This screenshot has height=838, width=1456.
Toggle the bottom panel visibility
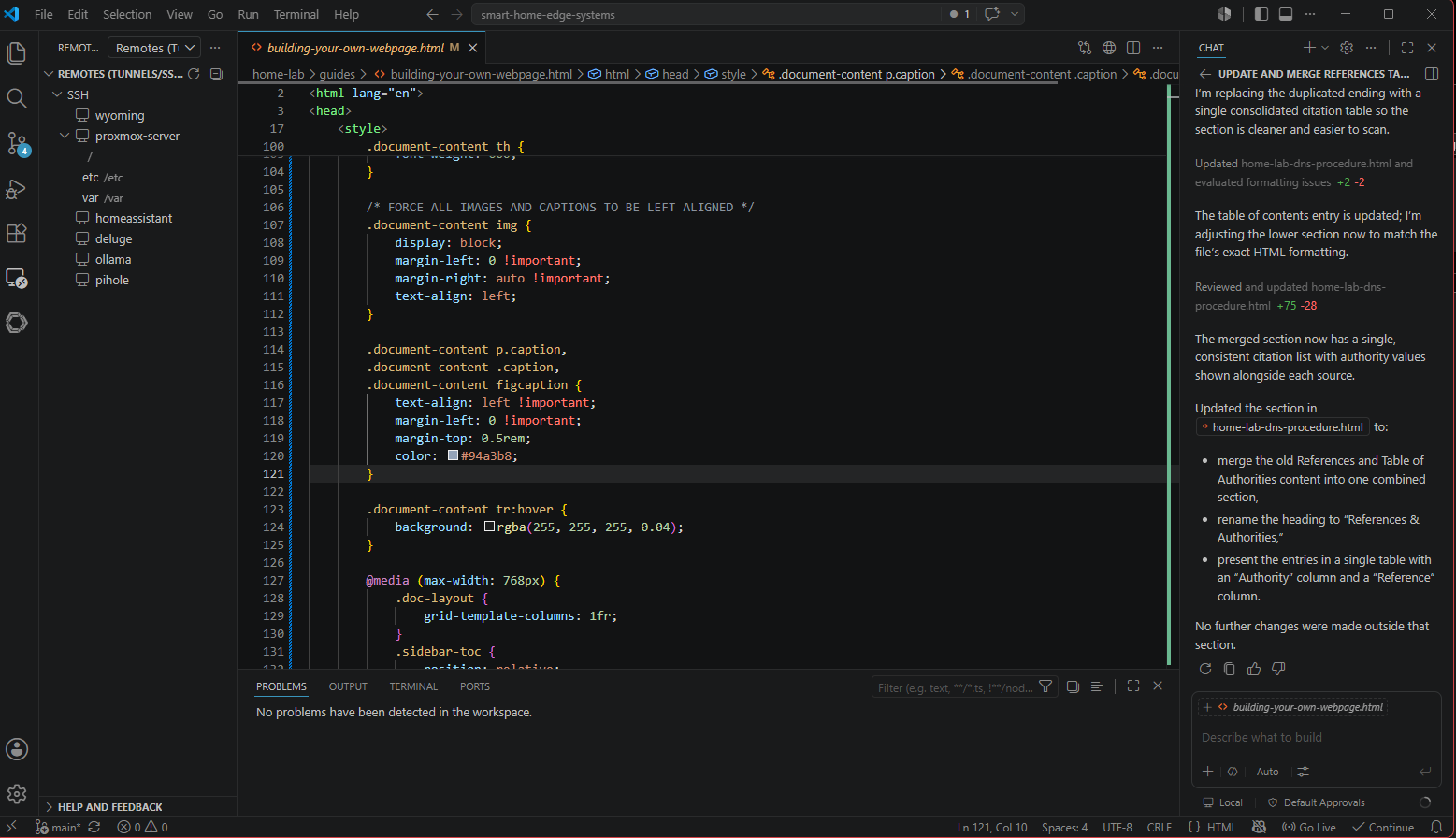pyautogui.click(x=1286, y=14)
